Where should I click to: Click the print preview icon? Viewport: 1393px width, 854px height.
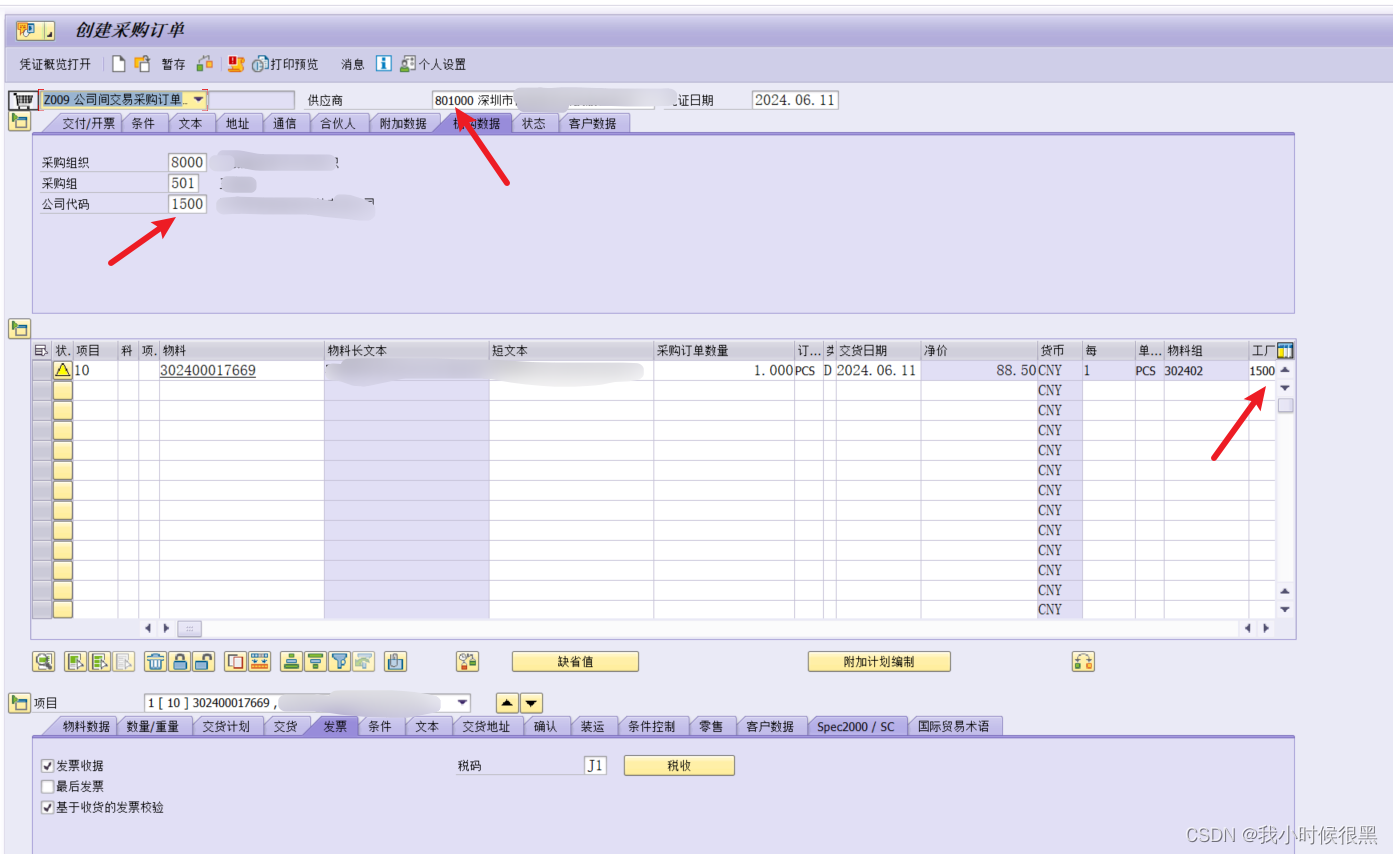(260, 64)
